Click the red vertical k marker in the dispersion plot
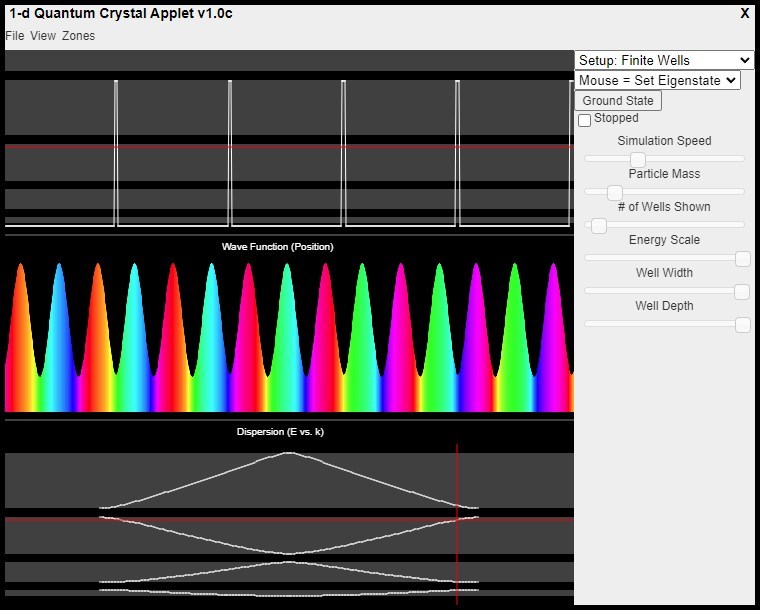This screenshot has height=610, width=760. [x=457, y=523]
